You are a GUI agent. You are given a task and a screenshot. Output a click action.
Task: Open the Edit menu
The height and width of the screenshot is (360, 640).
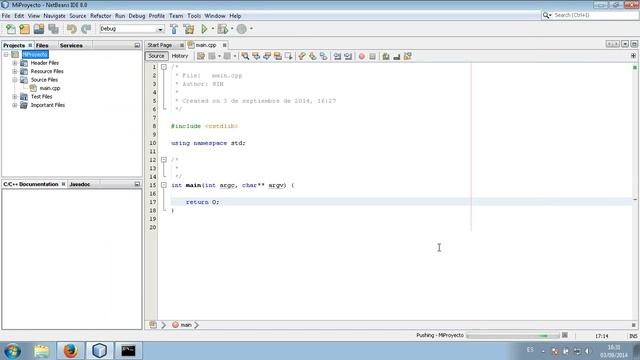pyautogui.click(x=19, y=16)
